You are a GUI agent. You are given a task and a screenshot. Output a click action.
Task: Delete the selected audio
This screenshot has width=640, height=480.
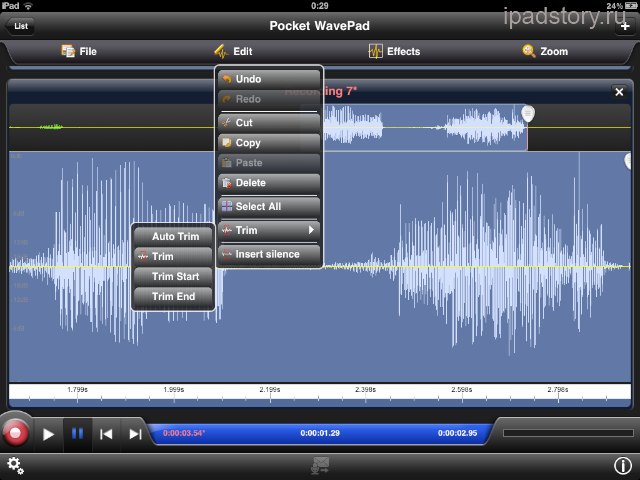pyautogui.click(x=269, y=183)
